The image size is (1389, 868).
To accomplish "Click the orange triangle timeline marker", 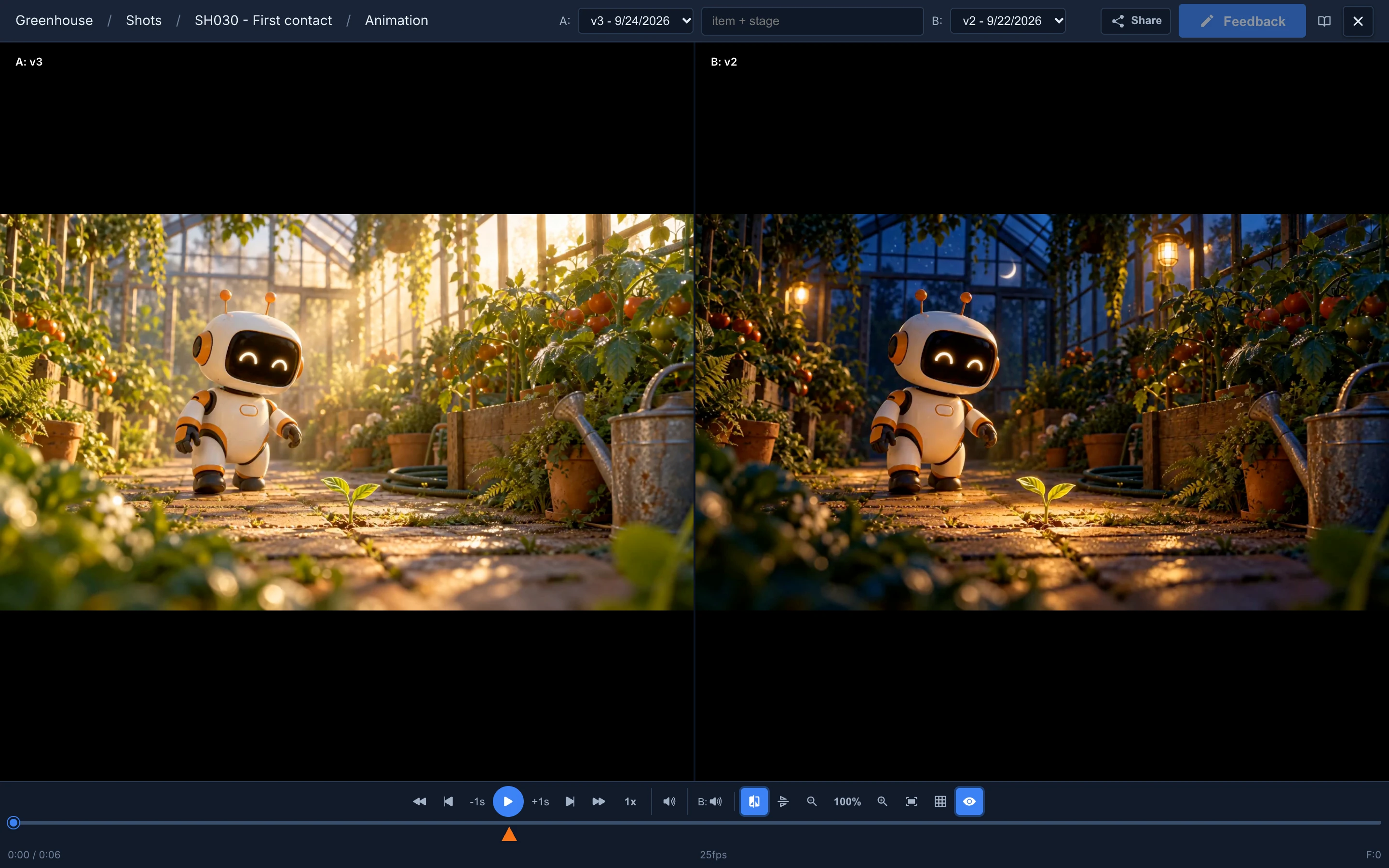I will [x=509, y=835].
